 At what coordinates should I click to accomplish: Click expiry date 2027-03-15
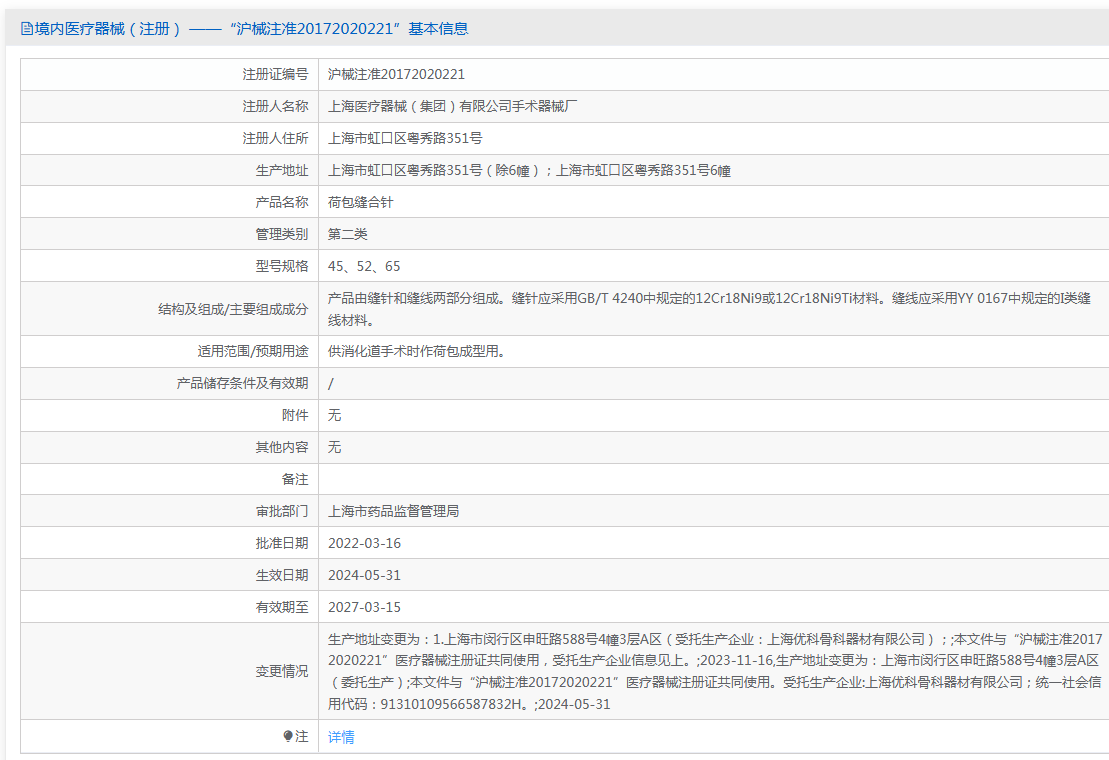pos(364,607)
